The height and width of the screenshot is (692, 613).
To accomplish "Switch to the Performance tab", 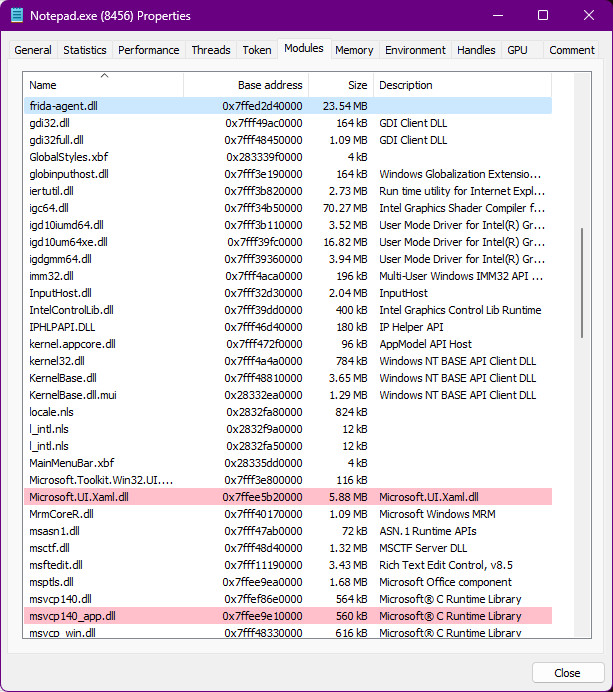I will coord(149,50).
